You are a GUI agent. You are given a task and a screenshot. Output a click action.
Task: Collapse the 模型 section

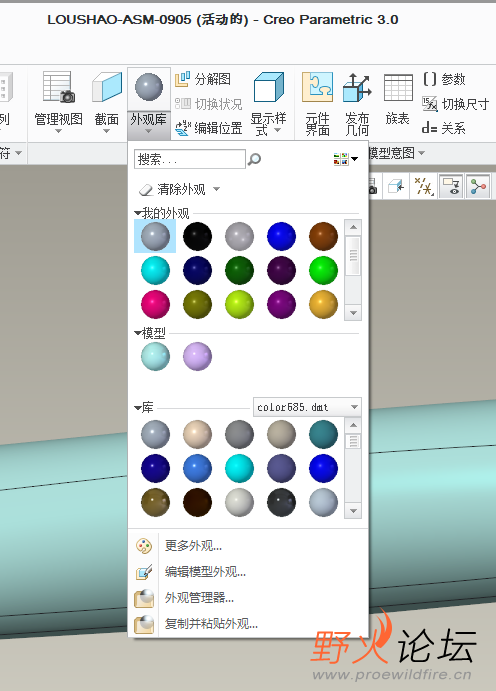tap(138, 333)
